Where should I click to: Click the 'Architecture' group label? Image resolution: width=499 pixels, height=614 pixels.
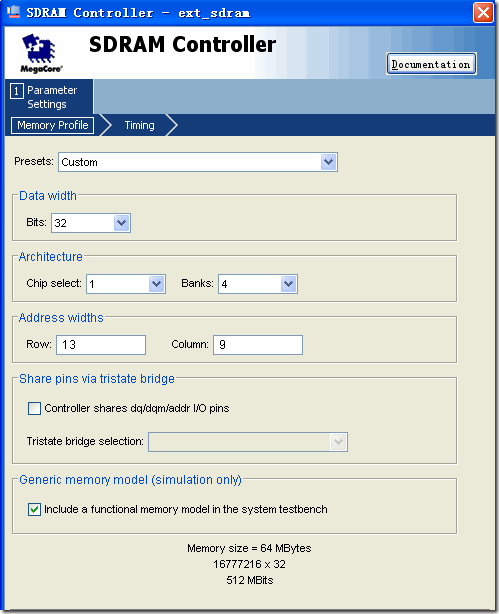51,256
